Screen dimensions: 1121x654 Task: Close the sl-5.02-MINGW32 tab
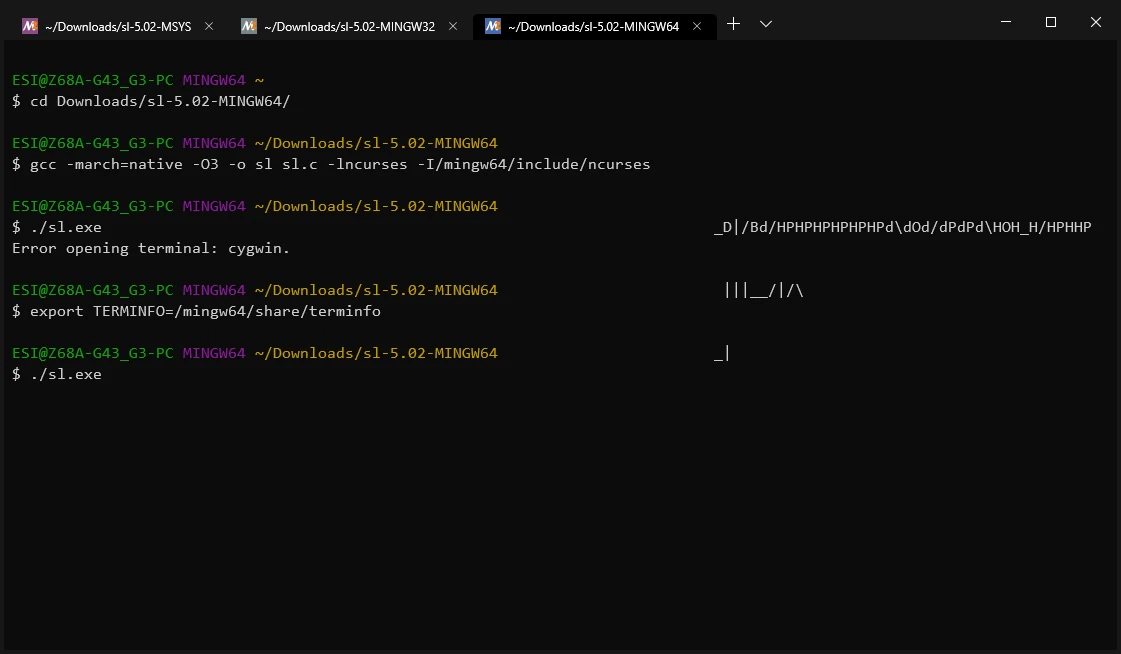(x=453, y=26)
